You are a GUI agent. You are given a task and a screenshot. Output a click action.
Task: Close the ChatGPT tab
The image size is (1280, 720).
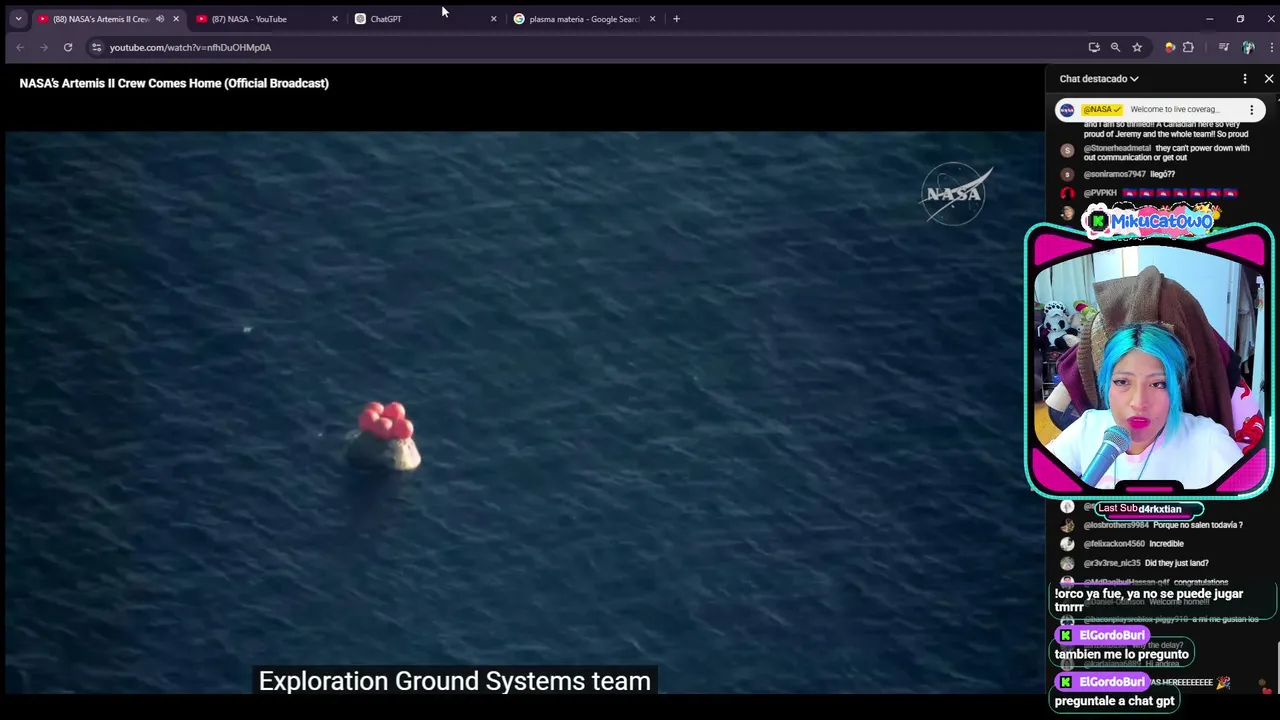click(493, 19)
